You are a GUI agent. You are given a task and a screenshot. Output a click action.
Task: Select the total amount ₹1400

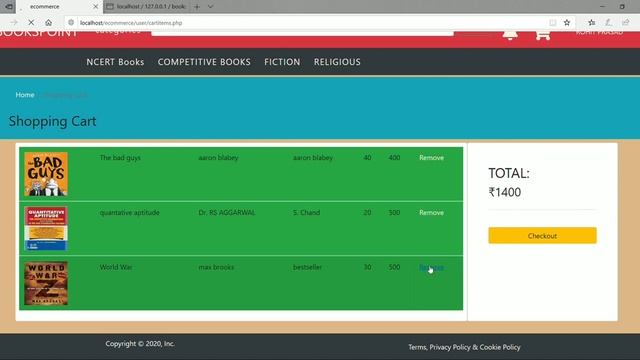[x=504, y=192]
